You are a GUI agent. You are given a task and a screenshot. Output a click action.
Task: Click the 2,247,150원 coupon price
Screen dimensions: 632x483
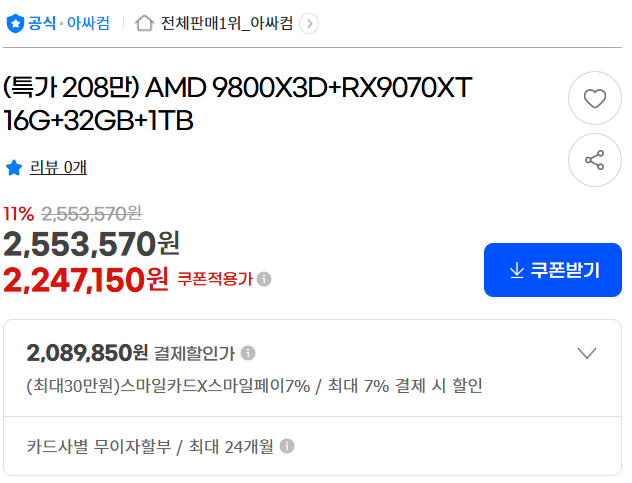tap(85, 280)
